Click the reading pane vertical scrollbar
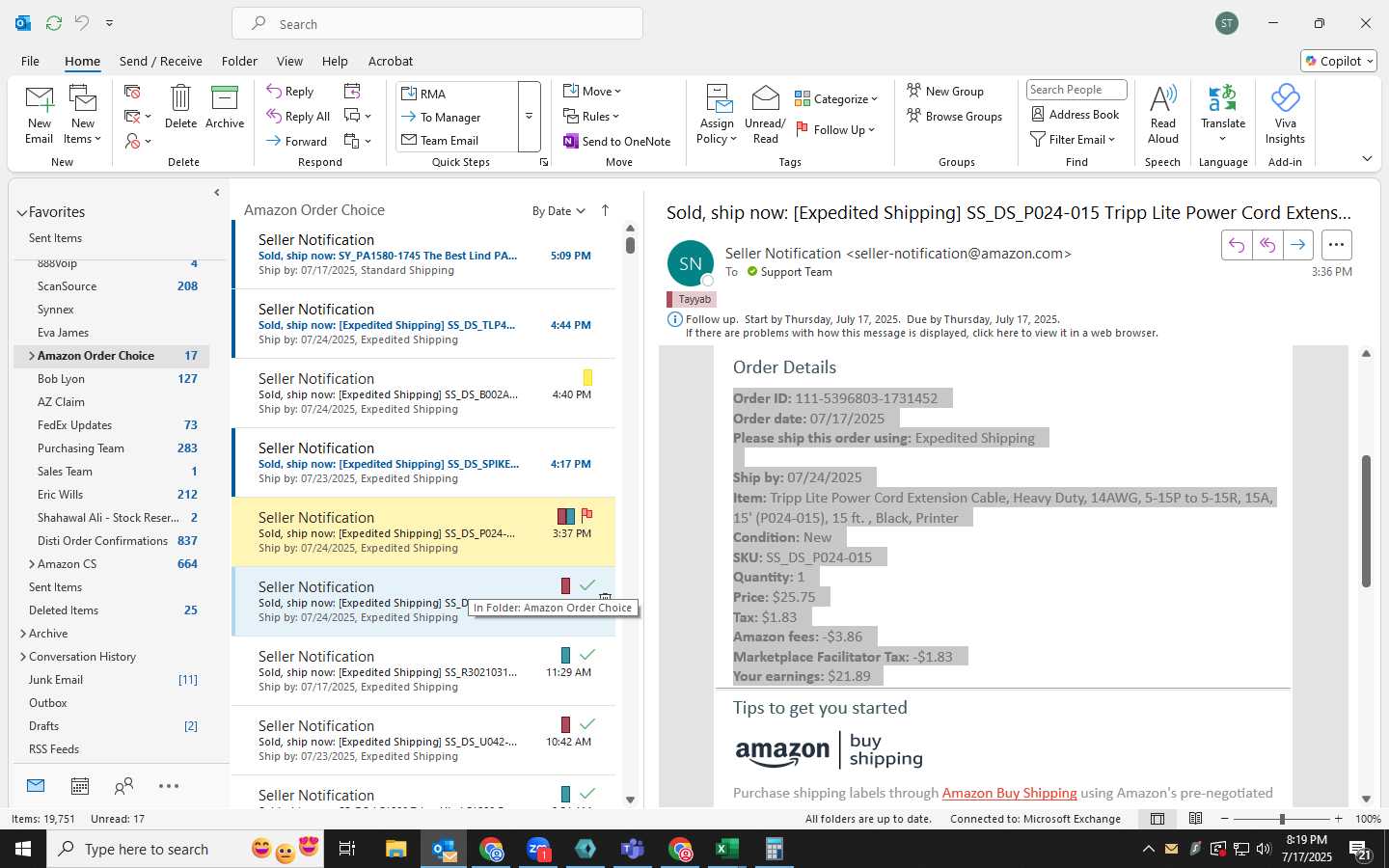Viewport: 1389px width, 868px height. tap(1366, 521)
